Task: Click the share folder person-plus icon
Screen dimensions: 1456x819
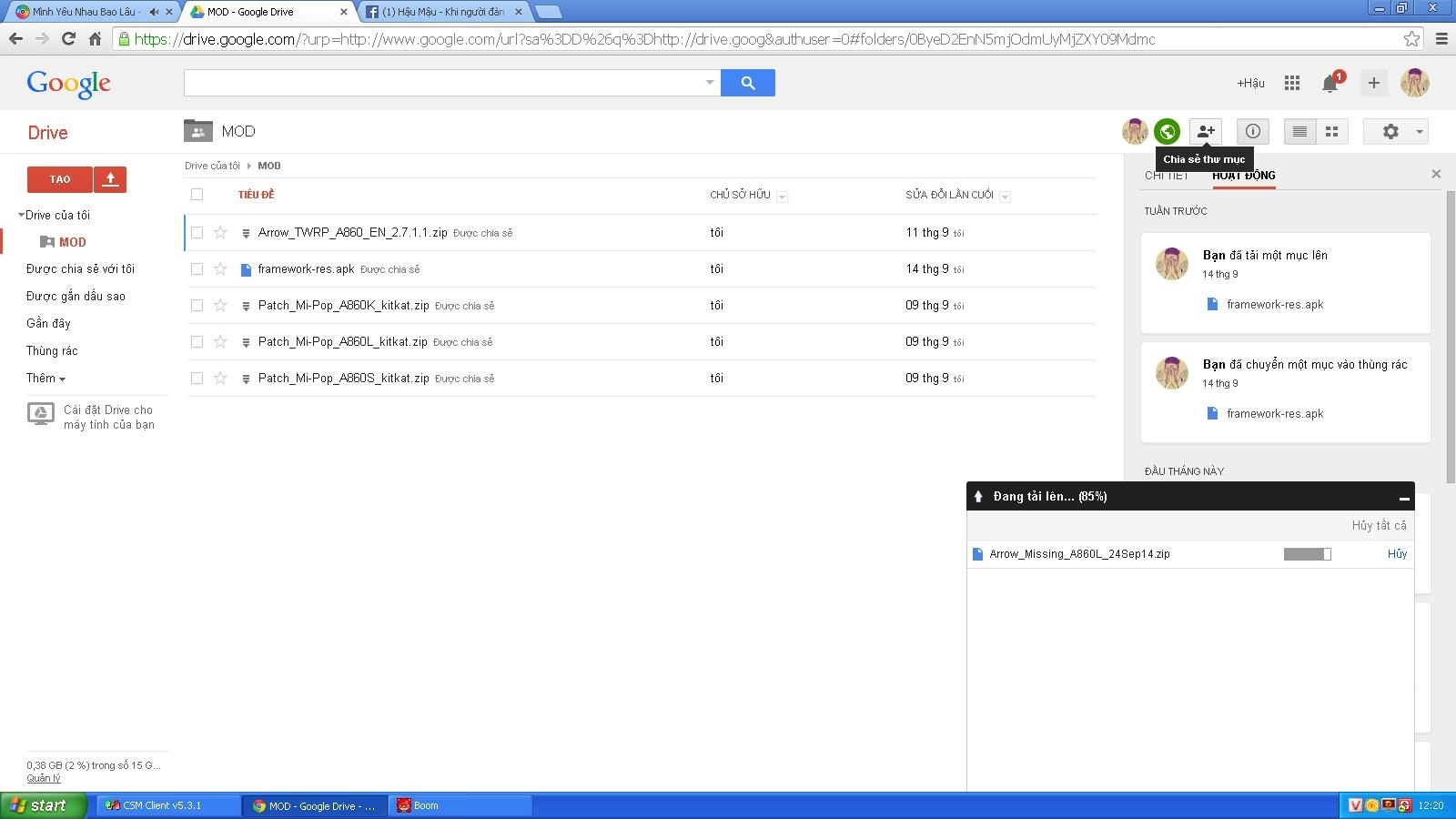Action: (1206, 131)
